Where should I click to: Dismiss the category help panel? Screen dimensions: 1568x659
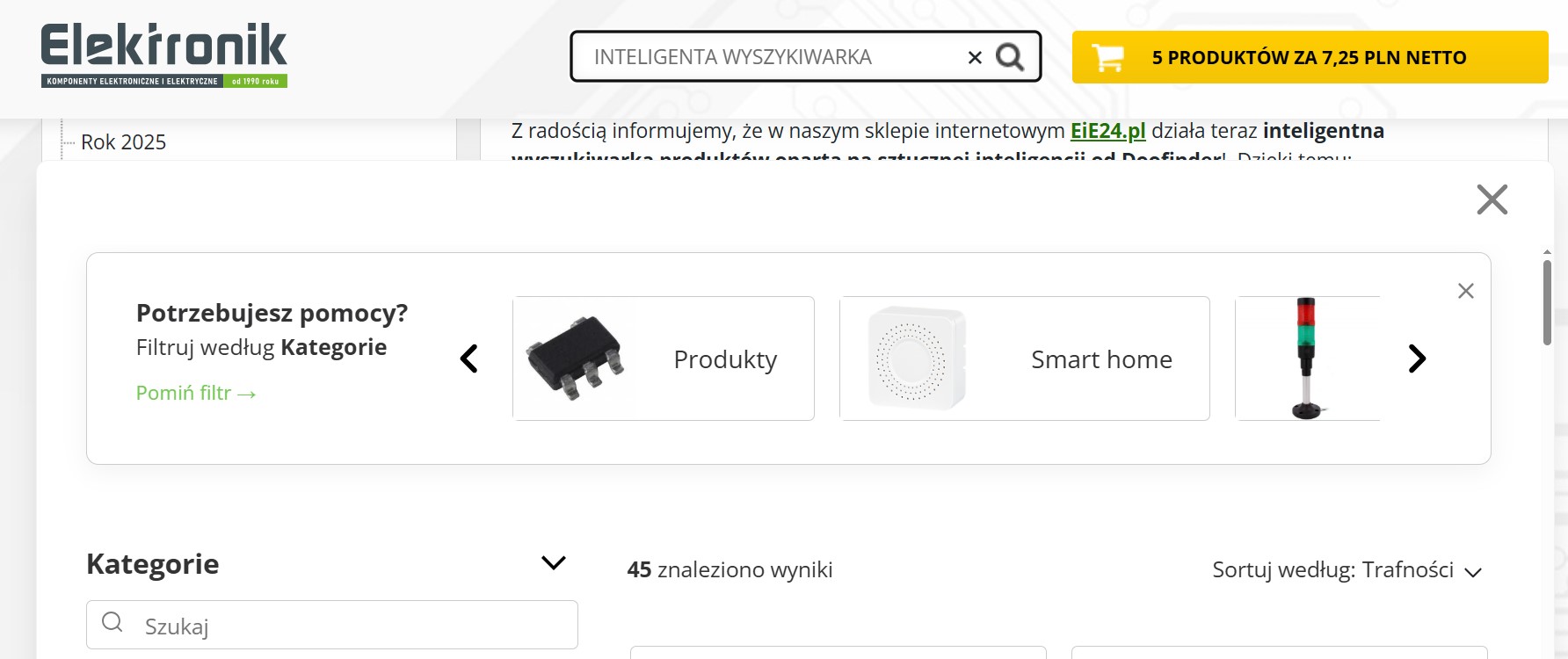click(1465, 291)
